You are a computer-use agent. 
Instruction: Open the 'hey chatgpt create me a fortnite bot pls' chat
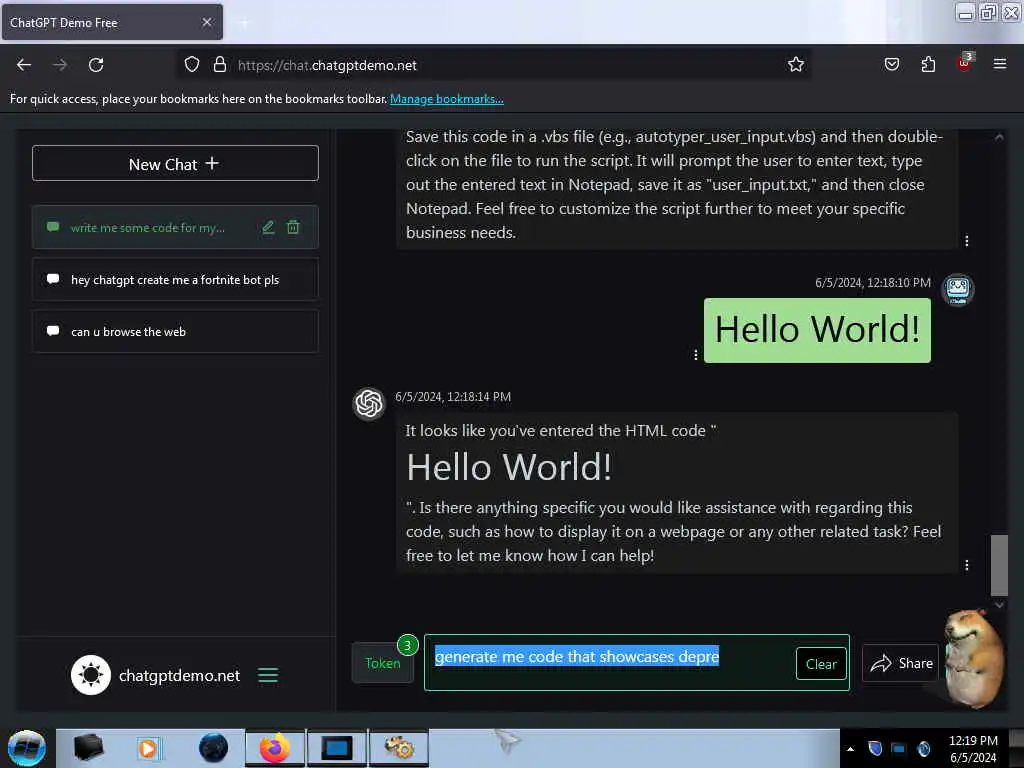coord(175,280)
